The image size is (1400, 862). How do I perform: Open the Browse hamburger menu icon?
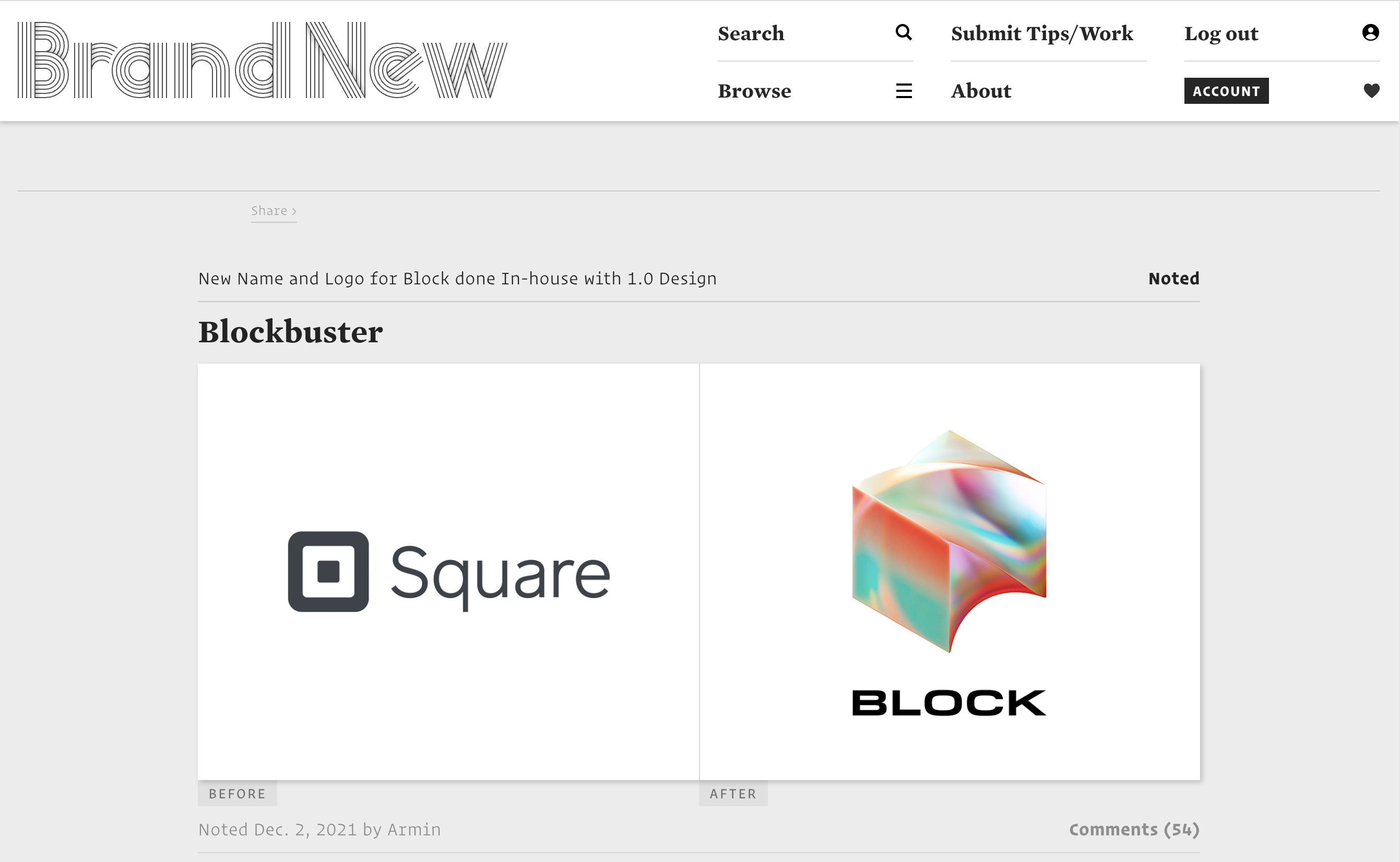point(903,91)
